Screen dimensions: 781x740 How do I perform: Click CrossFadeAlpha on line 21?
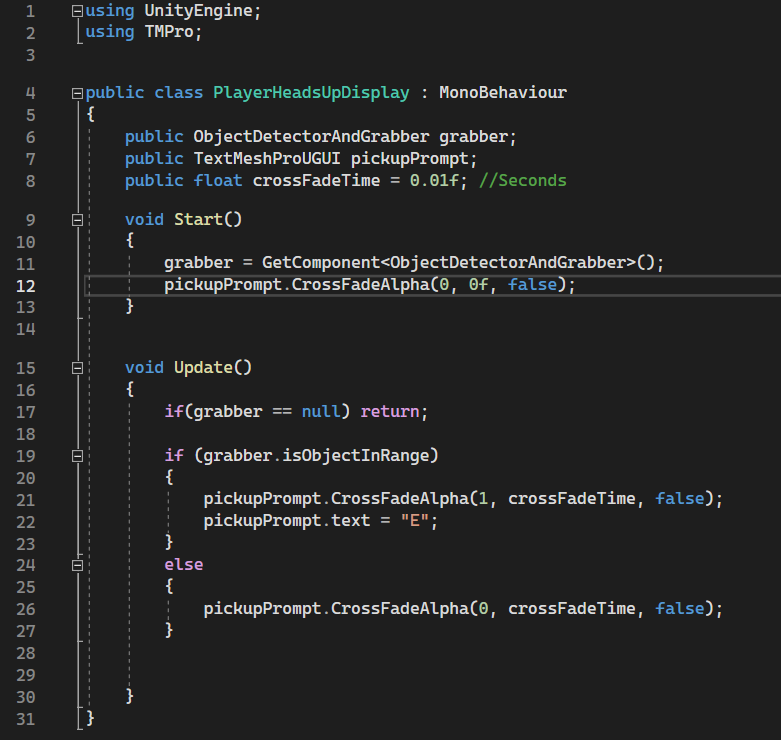tap(400, 498)
